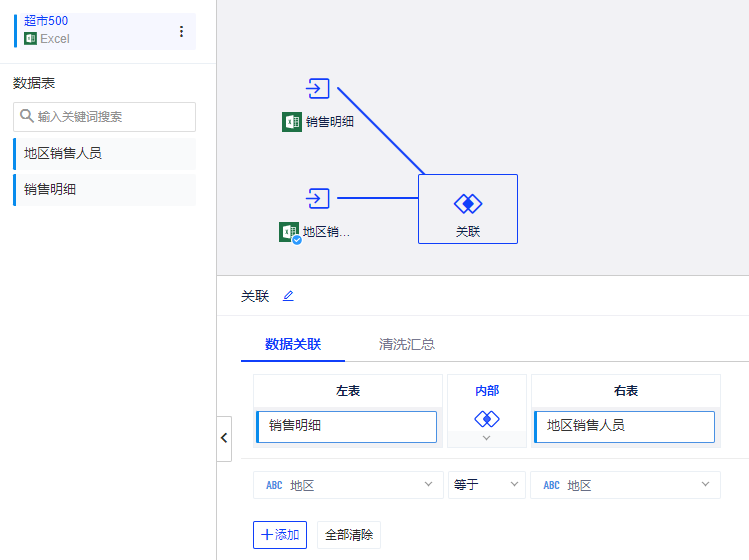Open the left table 地区 field dropdown

tap(347, 485)
